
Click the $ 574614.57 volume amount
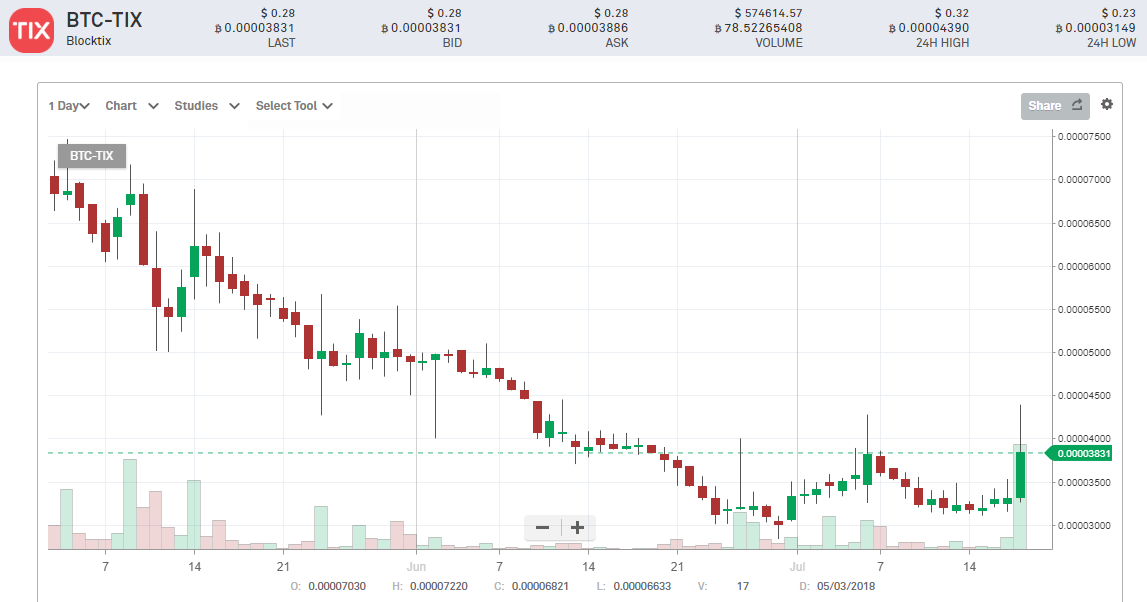[x=768, y=13]
